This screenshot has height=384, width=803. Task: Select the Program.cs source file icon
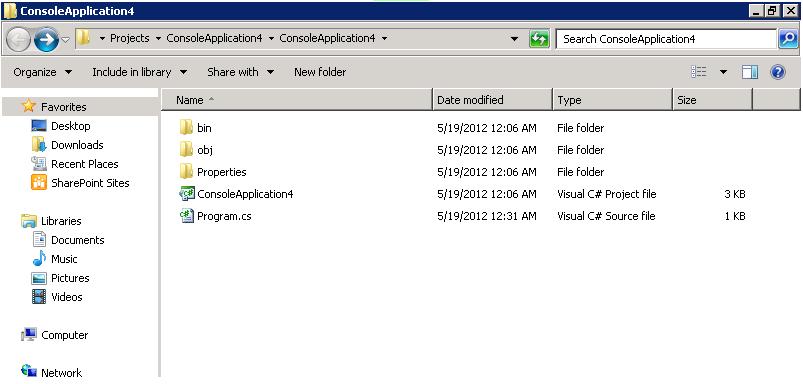tap(186, 216)
